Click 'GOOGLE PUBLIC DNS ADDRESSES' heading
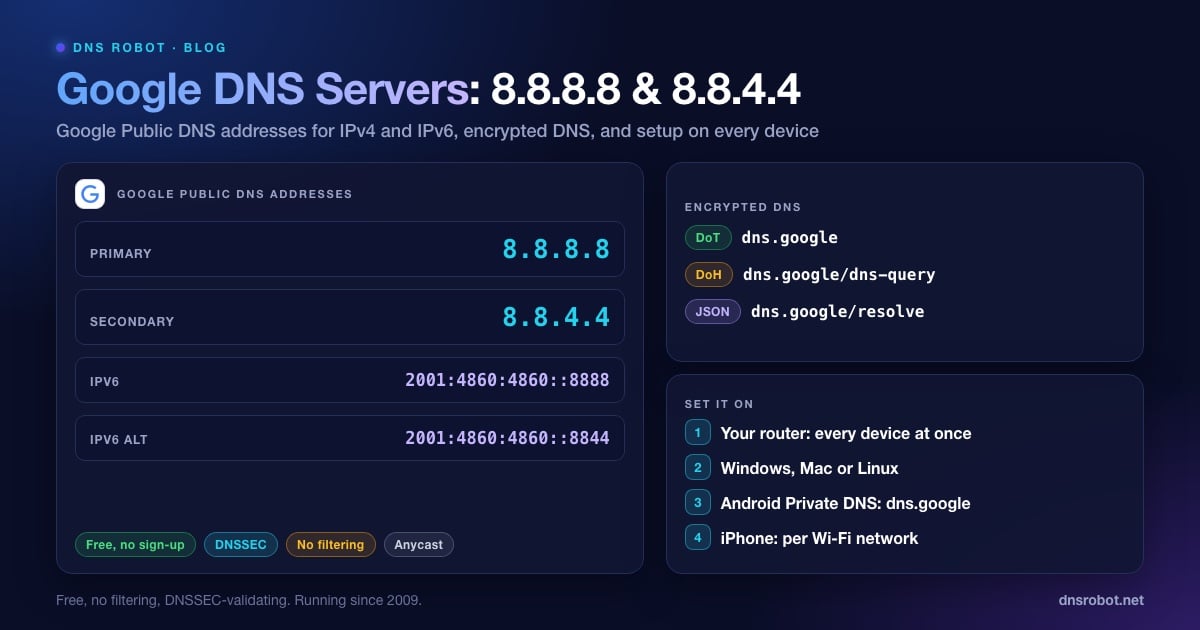 point(235,194)
